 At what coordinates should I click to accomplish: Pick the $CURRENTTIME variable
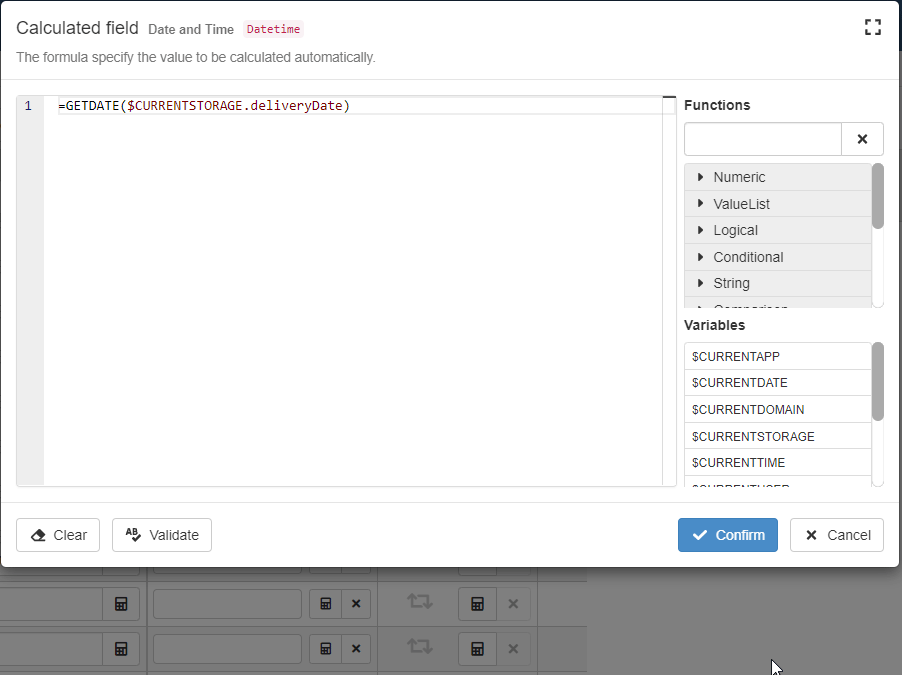tap(738, 463)
